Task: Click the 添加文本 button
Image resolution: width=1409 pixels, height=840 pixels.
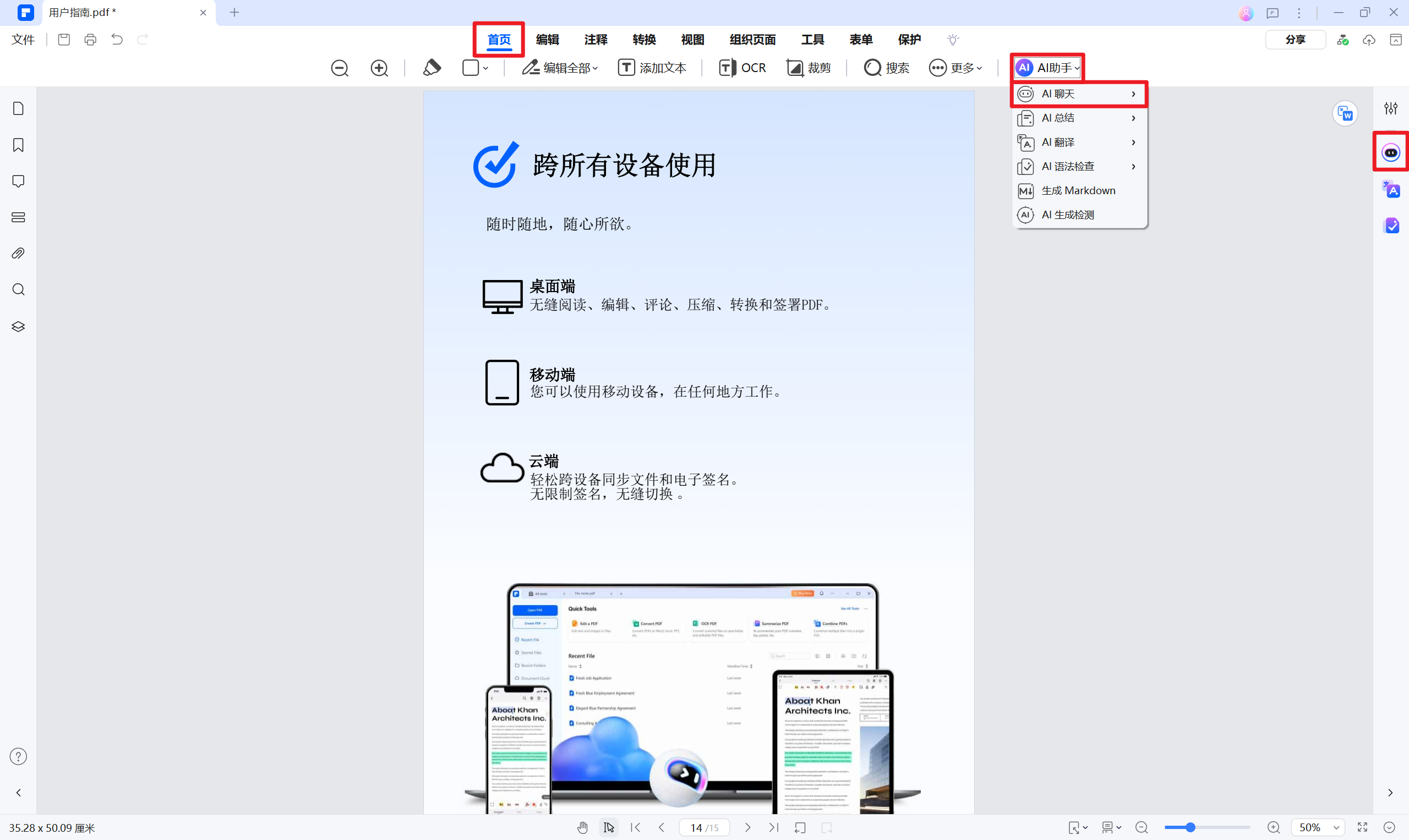Action: 652,68
